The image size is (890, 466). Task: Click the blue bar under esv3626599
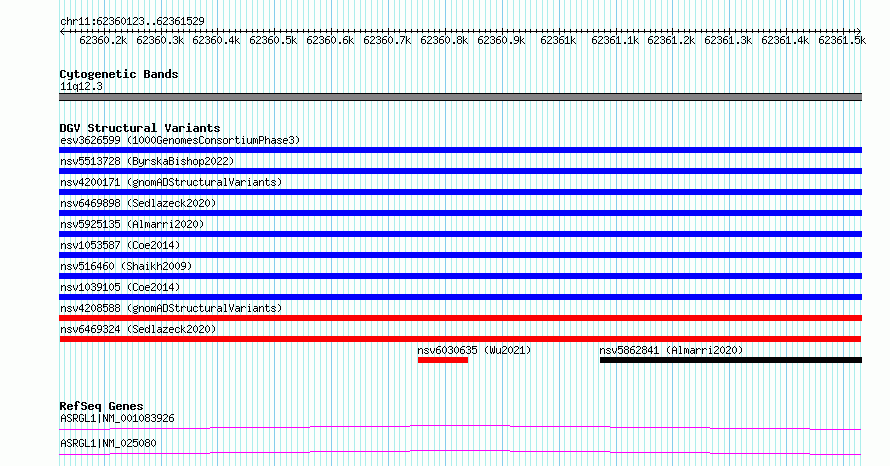[x=460, y=150]
